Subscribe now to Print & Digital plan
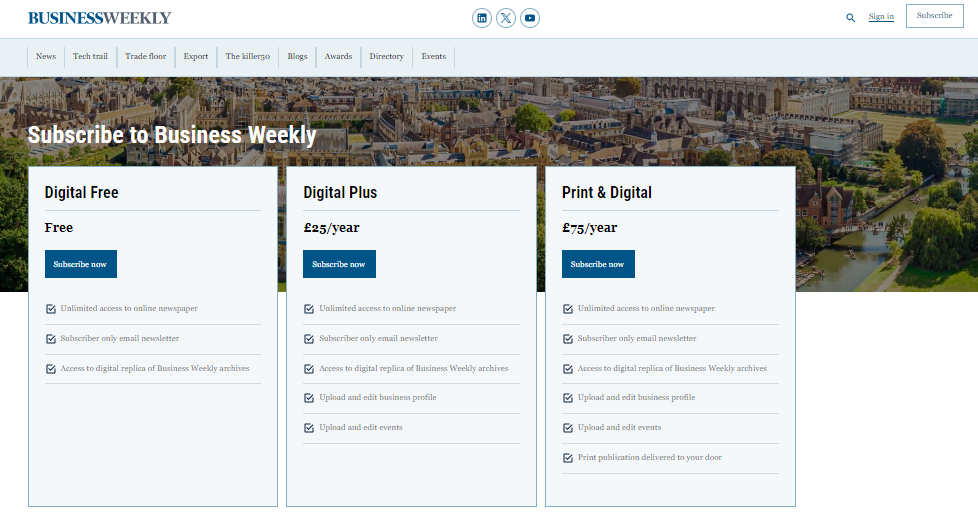 [x=598, y=264]
